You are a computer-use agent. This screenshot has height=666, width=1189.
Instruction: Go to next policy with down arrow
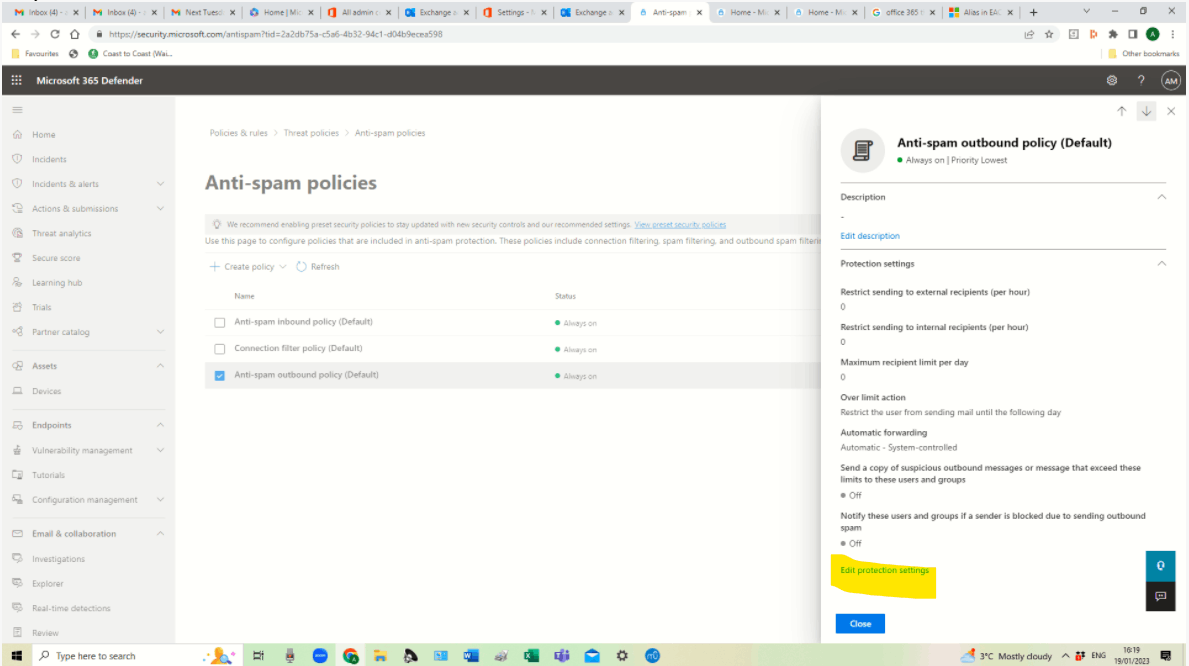pyautogui.click(x=1147, y=112)
